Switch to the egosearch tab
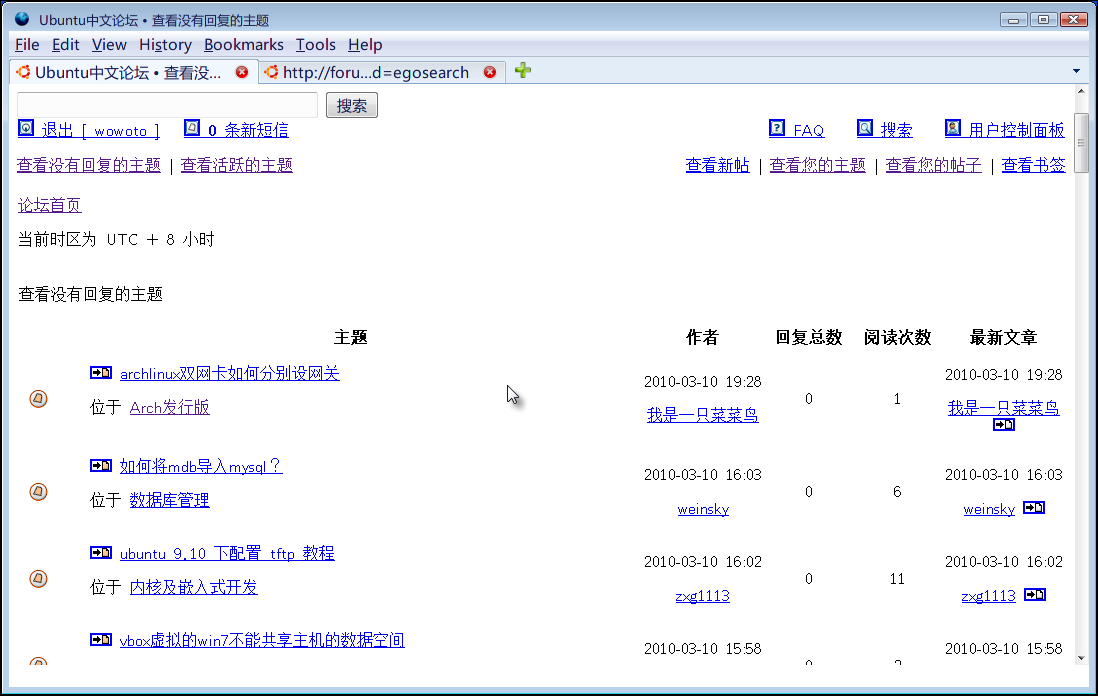 [x=382, y=72]
